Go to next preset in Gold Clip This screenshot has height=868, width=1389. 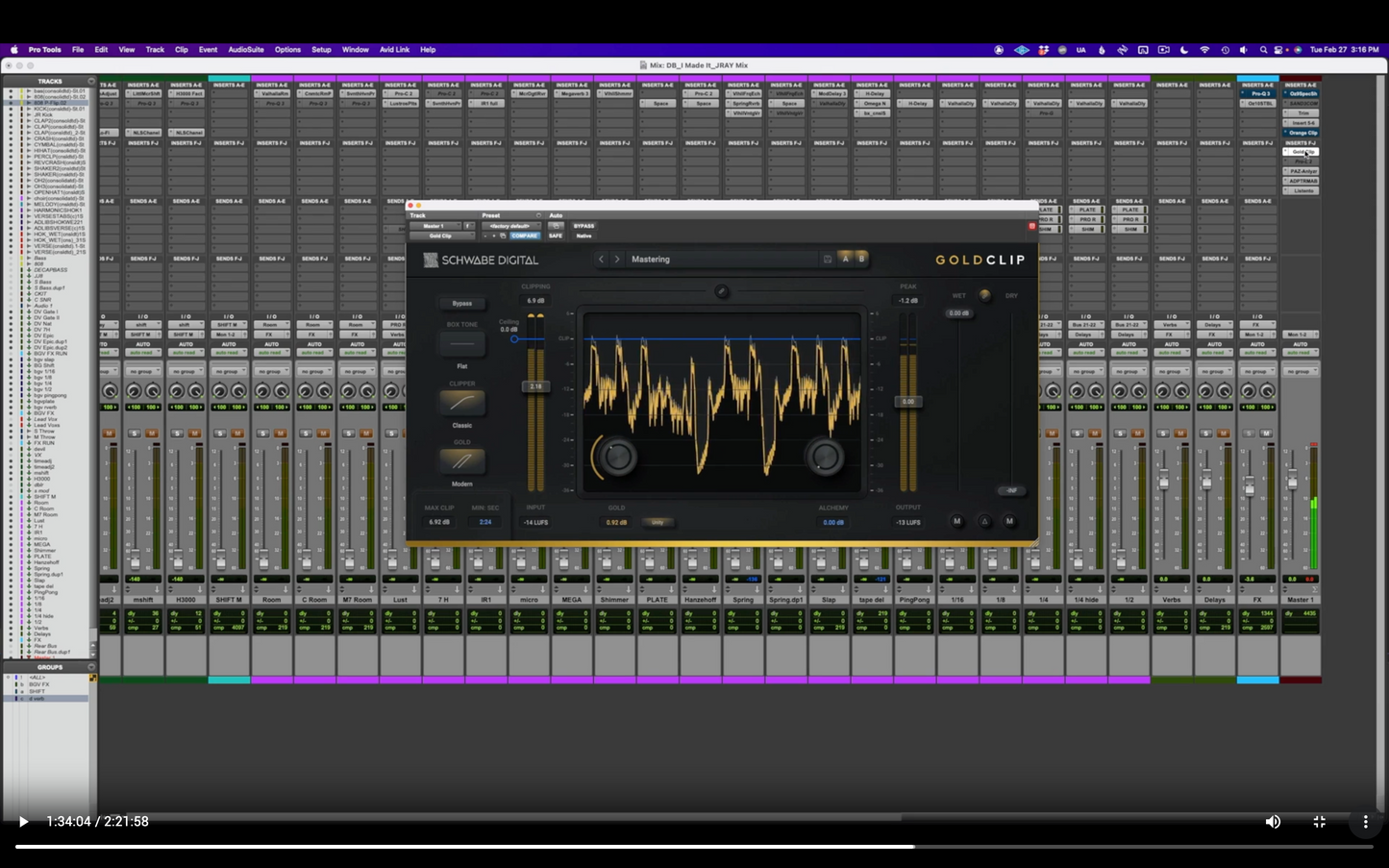coord(617,259)
